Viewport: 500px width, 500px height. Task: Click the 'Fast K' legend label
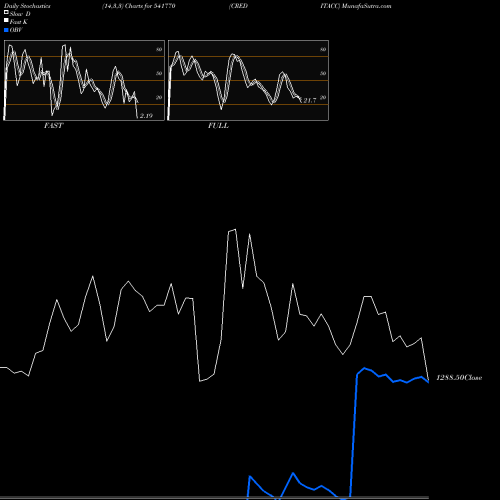click(x=19, y=22)
